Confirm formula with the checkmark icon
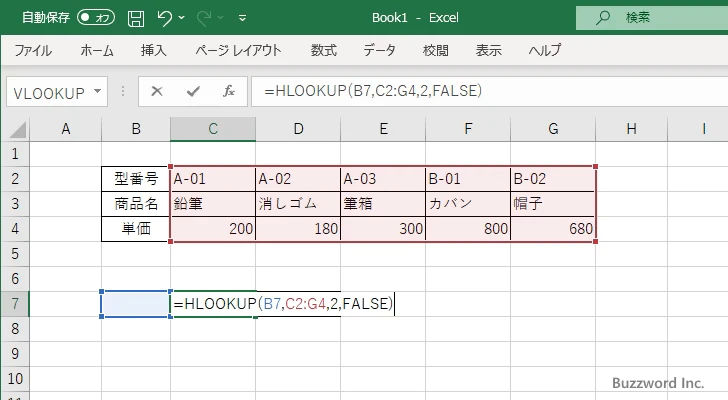 click(193, 91)
